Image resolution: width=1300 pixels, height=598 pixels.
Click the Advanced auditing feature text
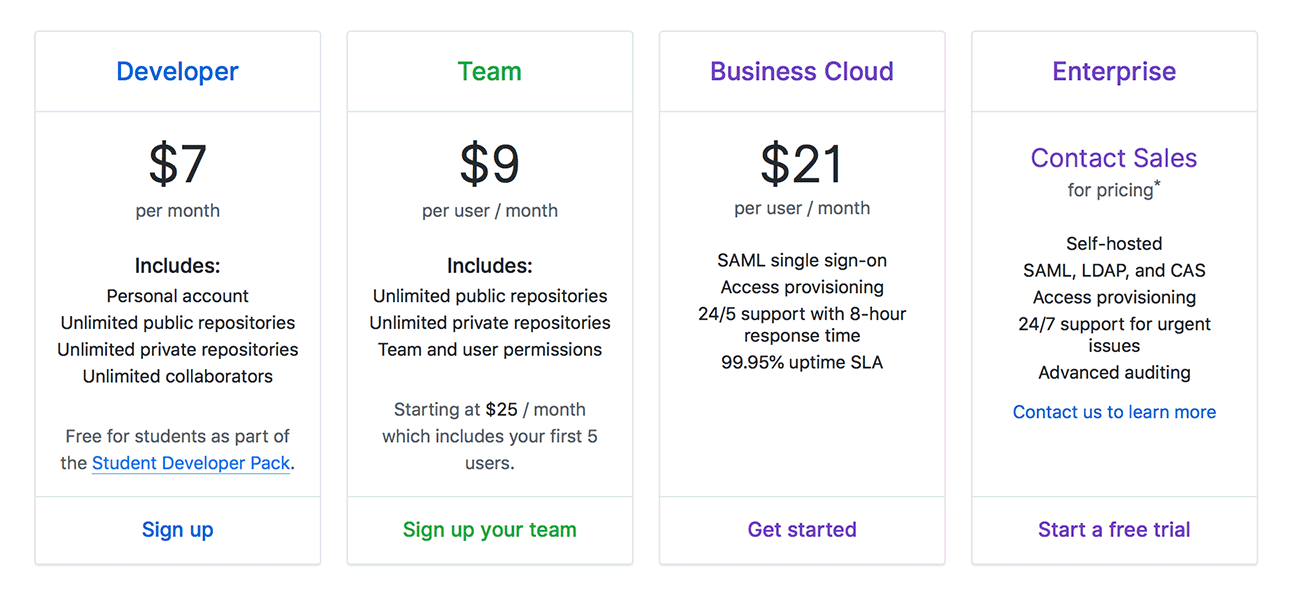pyautogui.click(x=1114, y=372)
